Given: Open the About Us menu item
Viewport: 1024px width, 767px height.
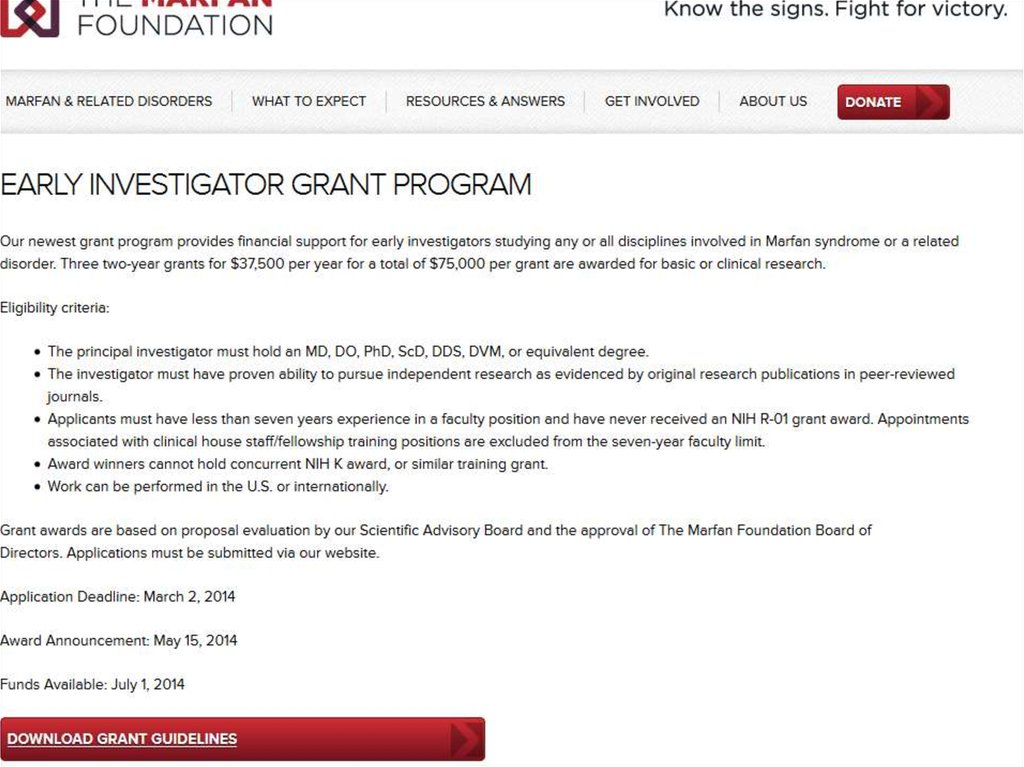Looking at the screenshot, I should click(x=773, y=101).
